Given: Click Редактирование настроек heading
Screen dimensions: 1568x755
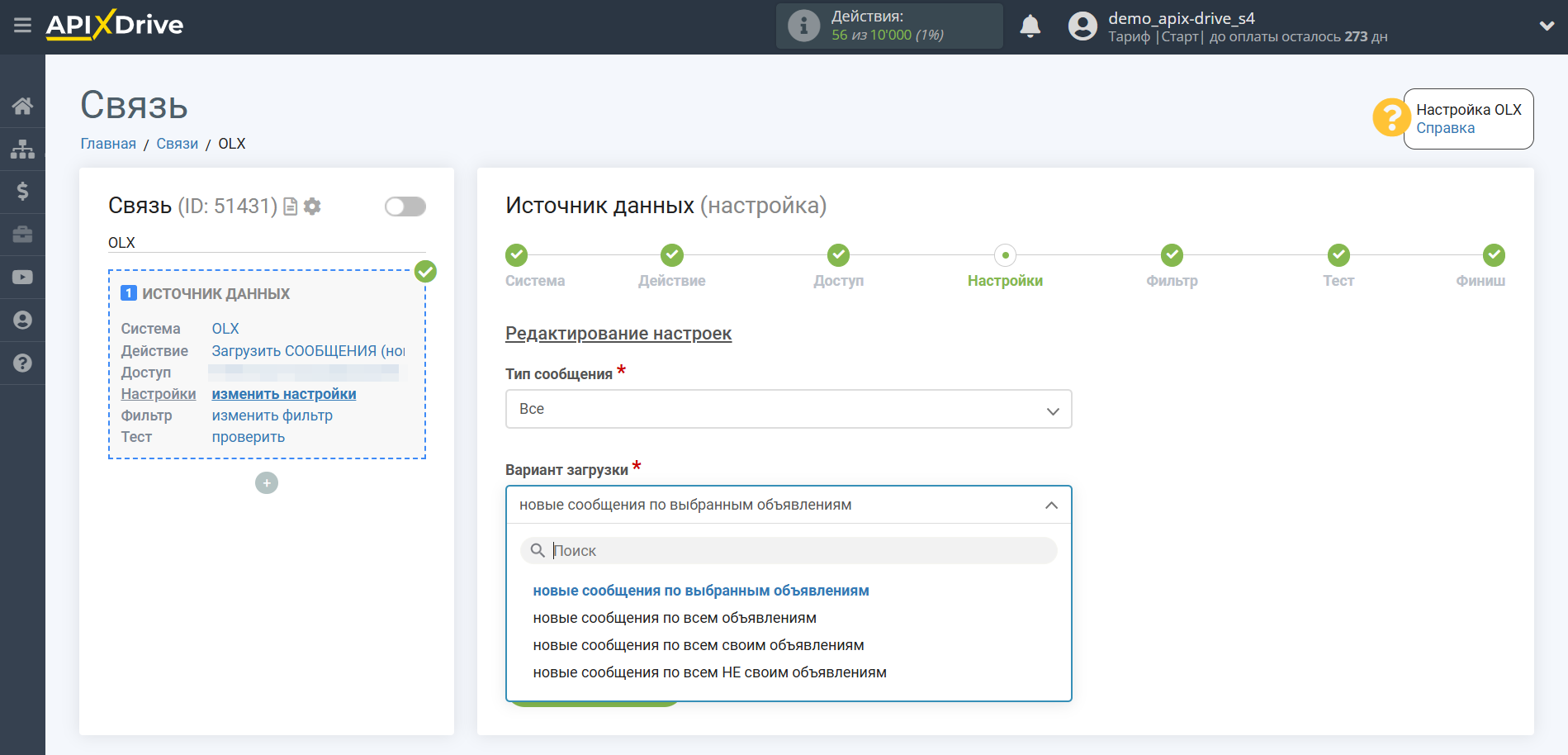Looking at the screenshot, I should tap(618, 334).
